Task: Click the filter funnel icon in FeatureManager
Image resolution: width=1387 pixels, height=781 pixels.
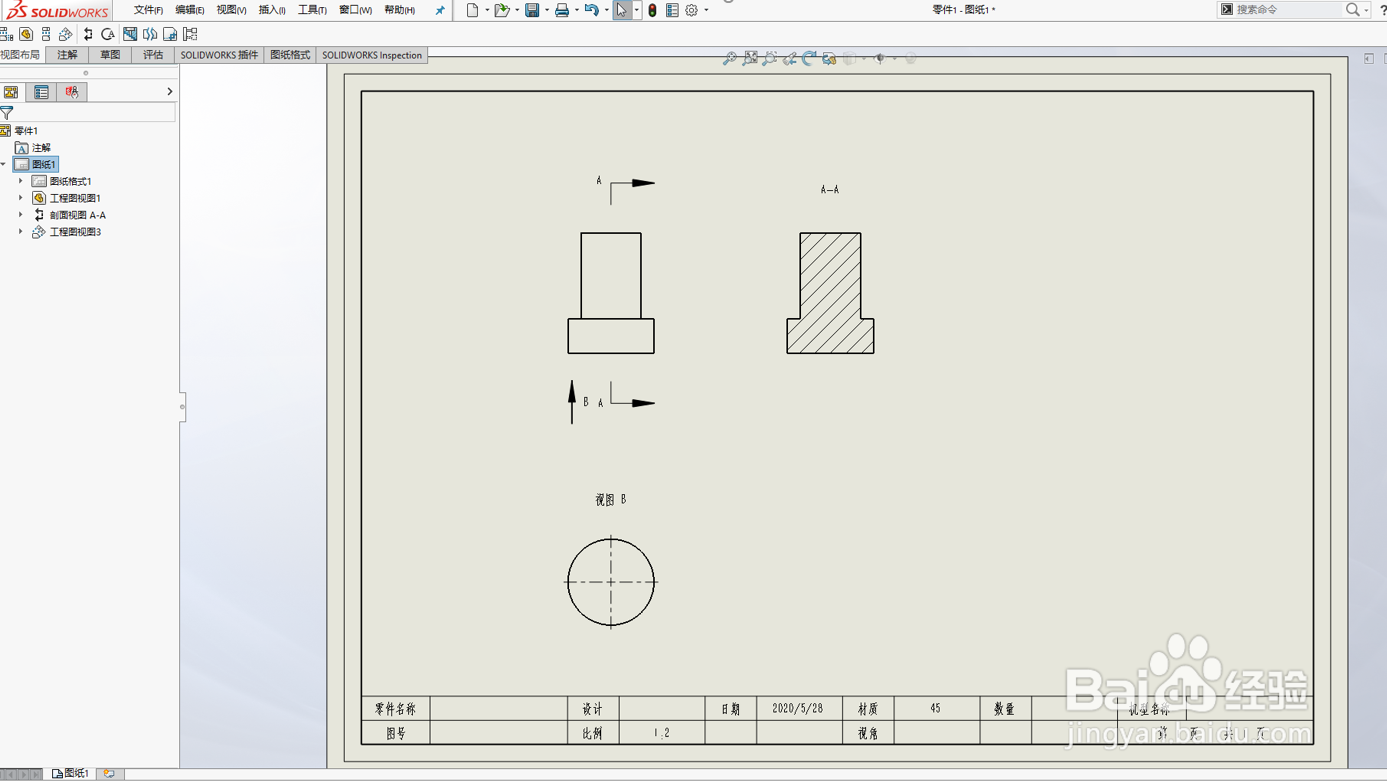Action: pos(7,112)
